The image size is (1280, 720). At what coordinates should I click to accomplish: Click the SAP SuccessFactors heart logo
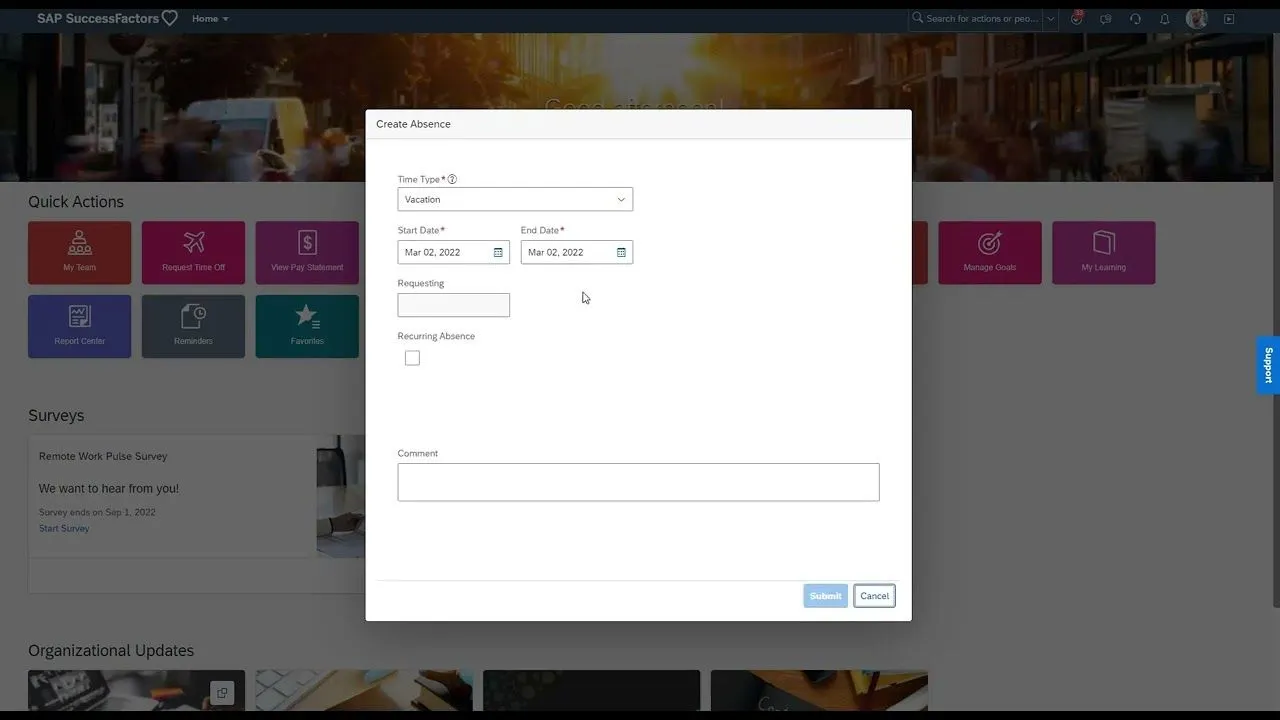click(169, 18)
